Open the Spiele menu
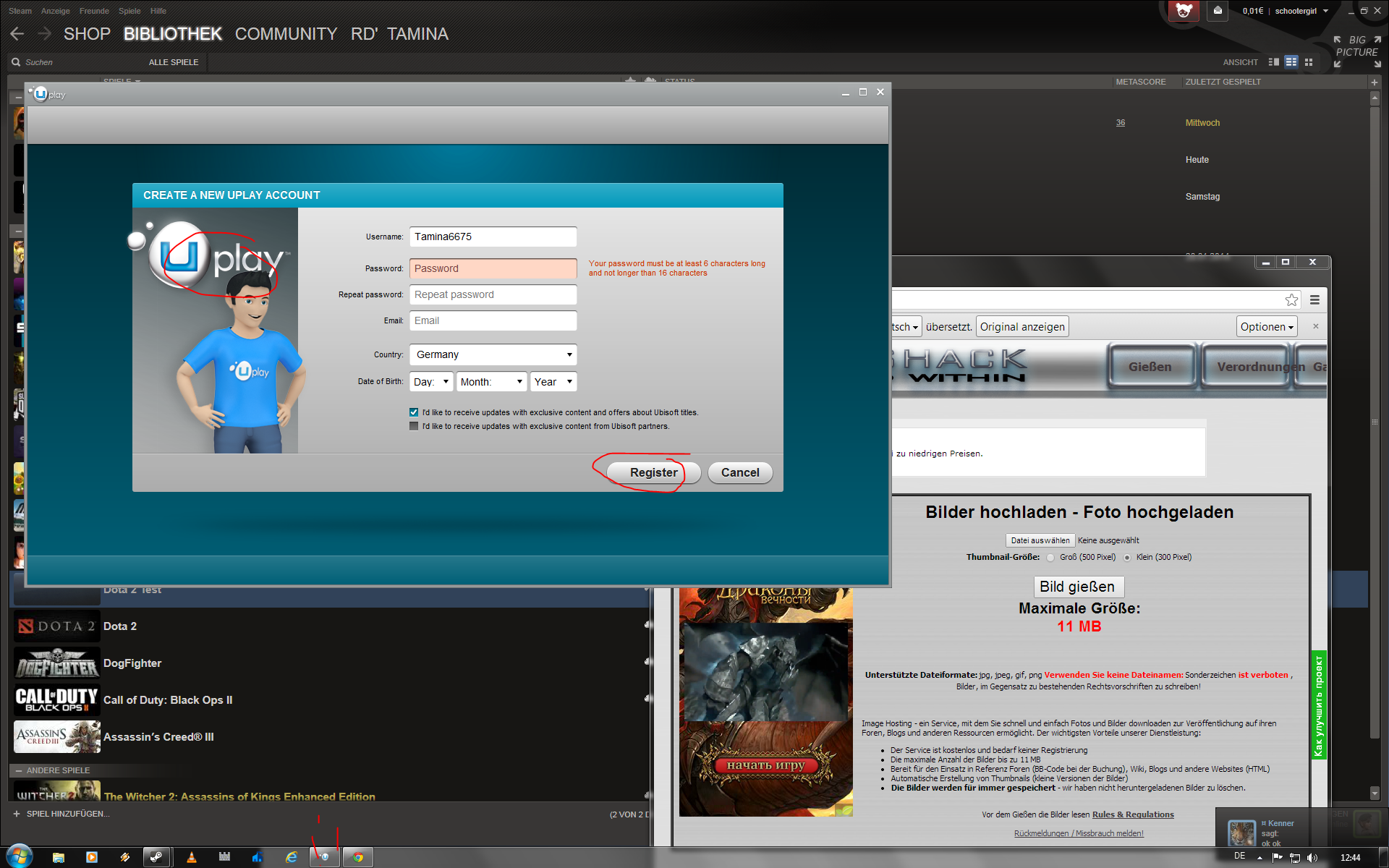Viewport: 1389px width, 868px height. click(x=129, y=11)
